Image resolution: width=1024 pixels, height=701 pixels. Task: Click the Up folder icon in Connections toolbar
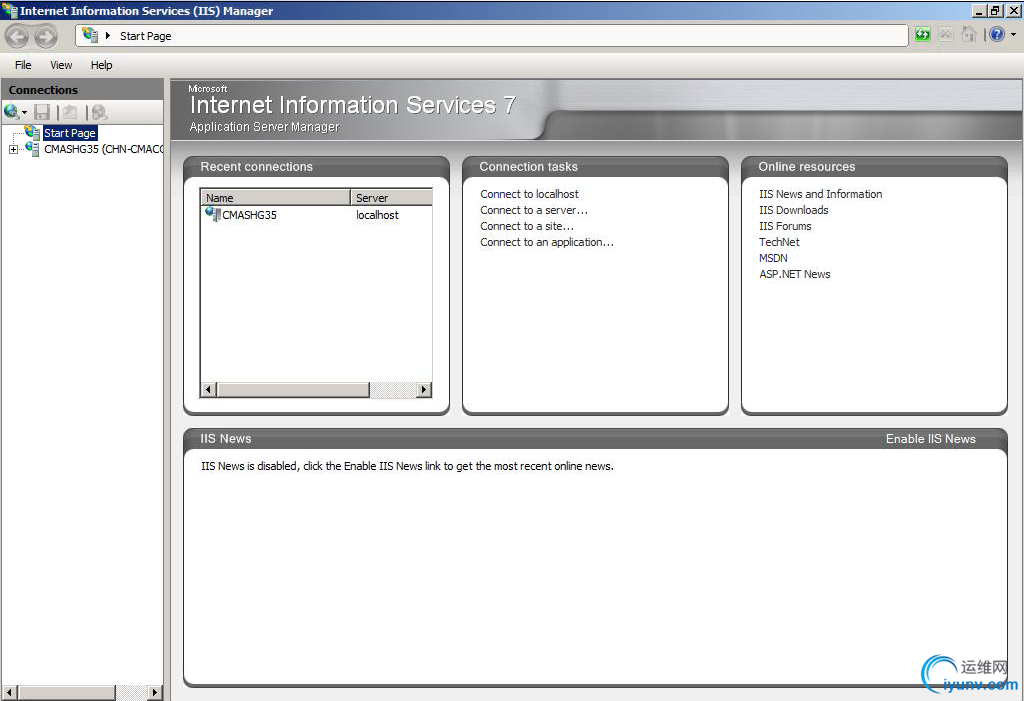click(x=70, y=112)
